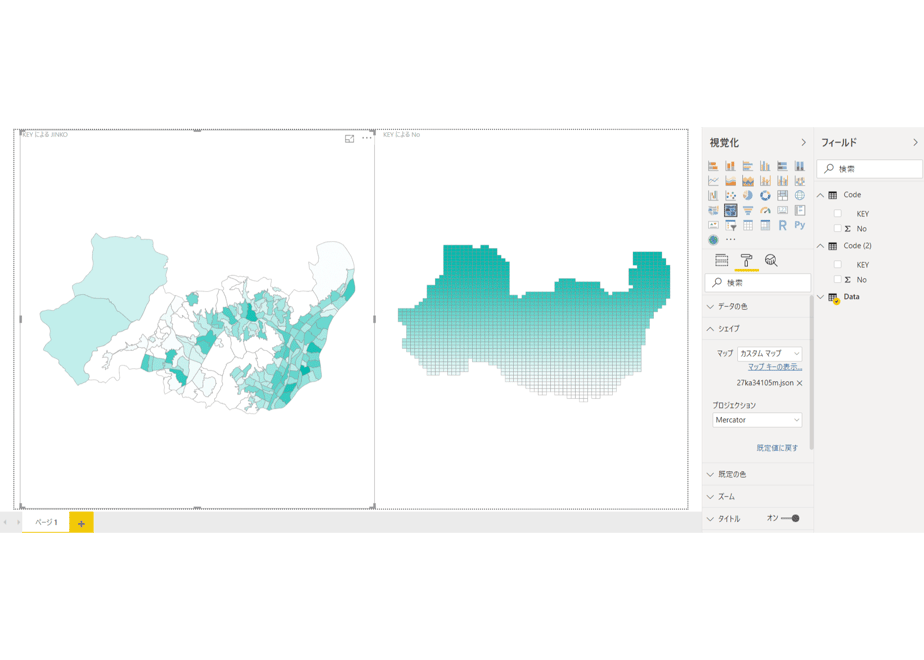
Task: Switch to the Analytics tab
Action: pyautogui.click(x=771, y=260)
